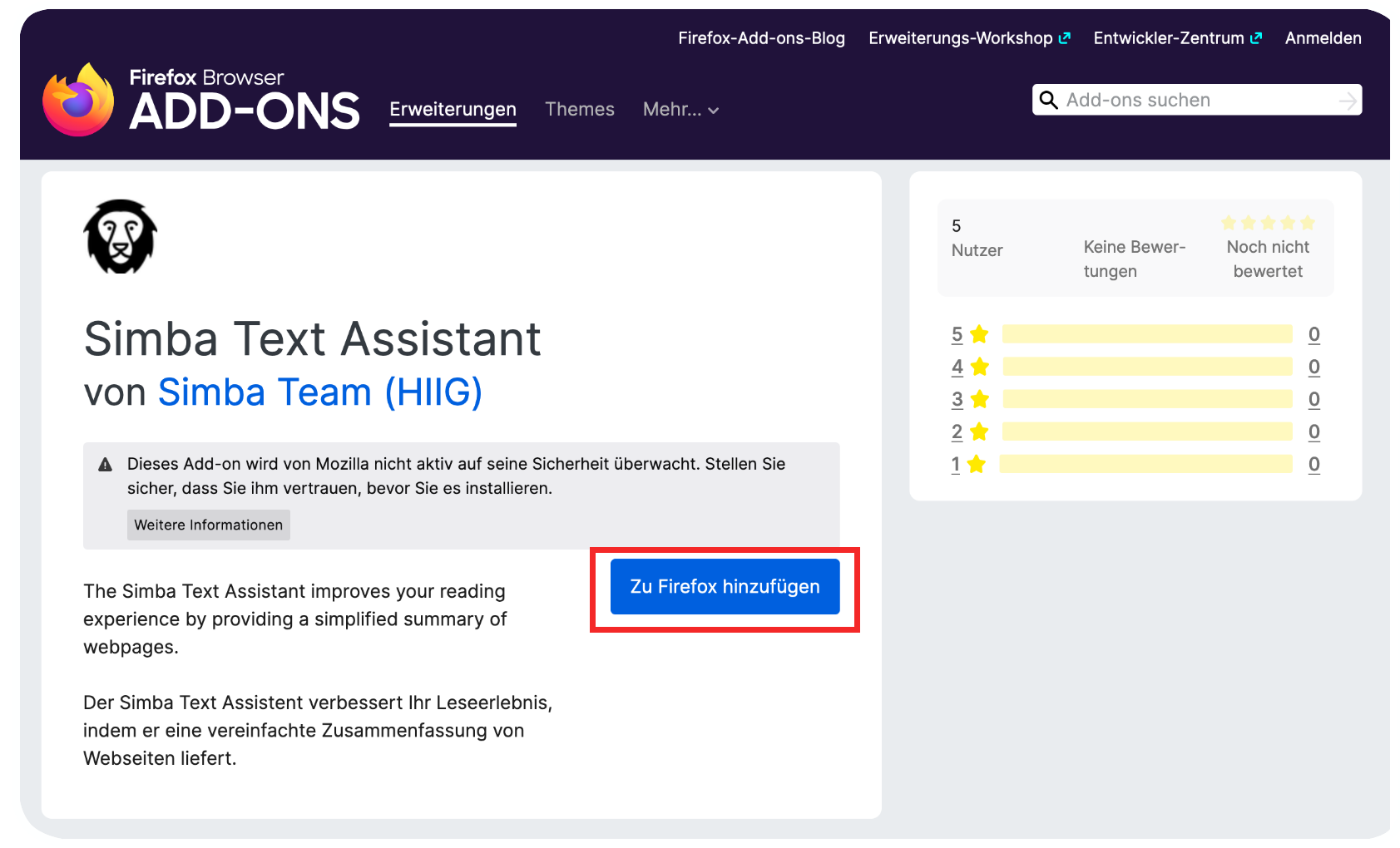Click the star icon in the 3 row
Screen dimensions: 1400x848
pyautogui.click(x=980, y=399)
